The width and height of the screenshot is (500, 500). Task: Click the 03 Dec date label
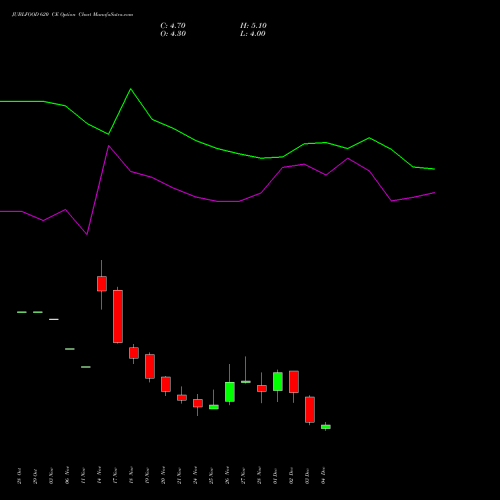(x=307, y=476)
